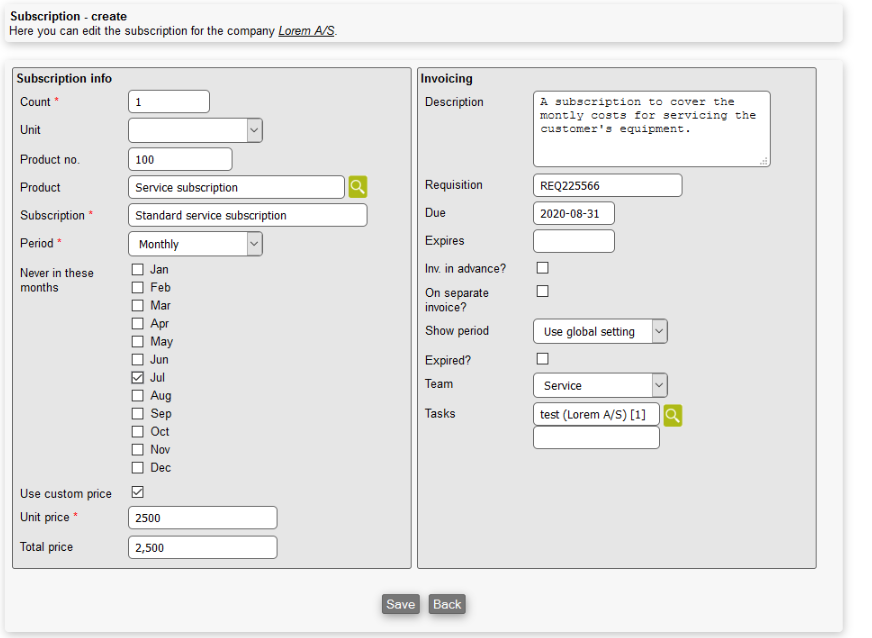Click into the Description text area
This screenshot has height=638, width=872.
click(651, 129)
